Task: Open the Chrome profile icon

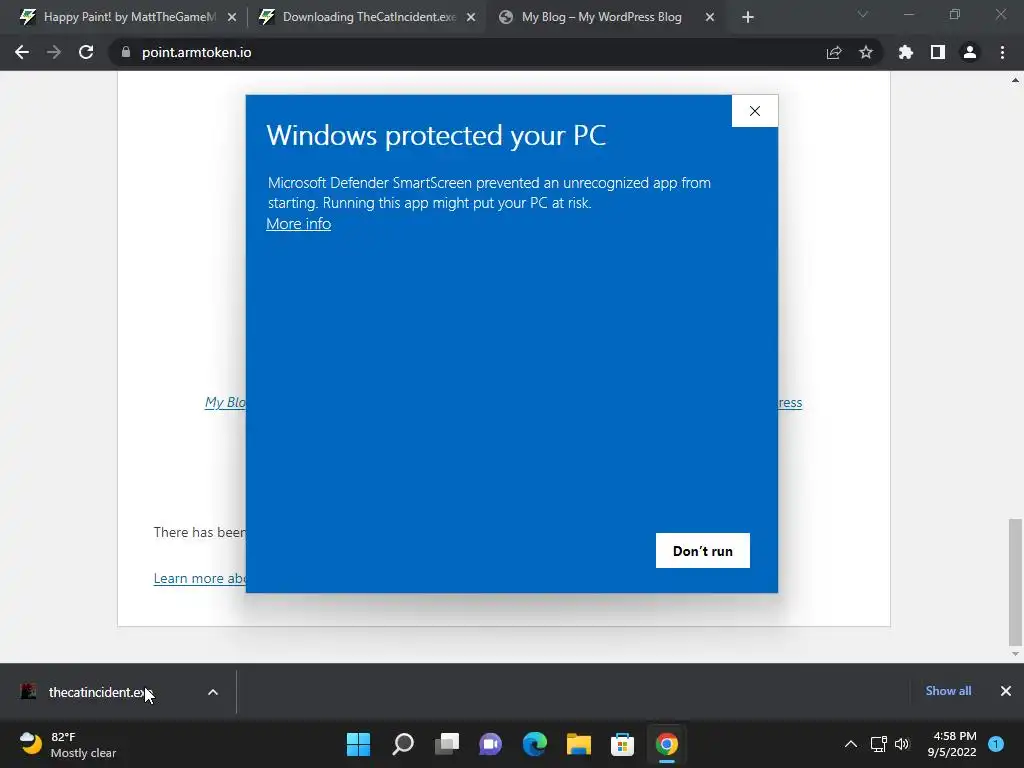Action: coord(970,52)
